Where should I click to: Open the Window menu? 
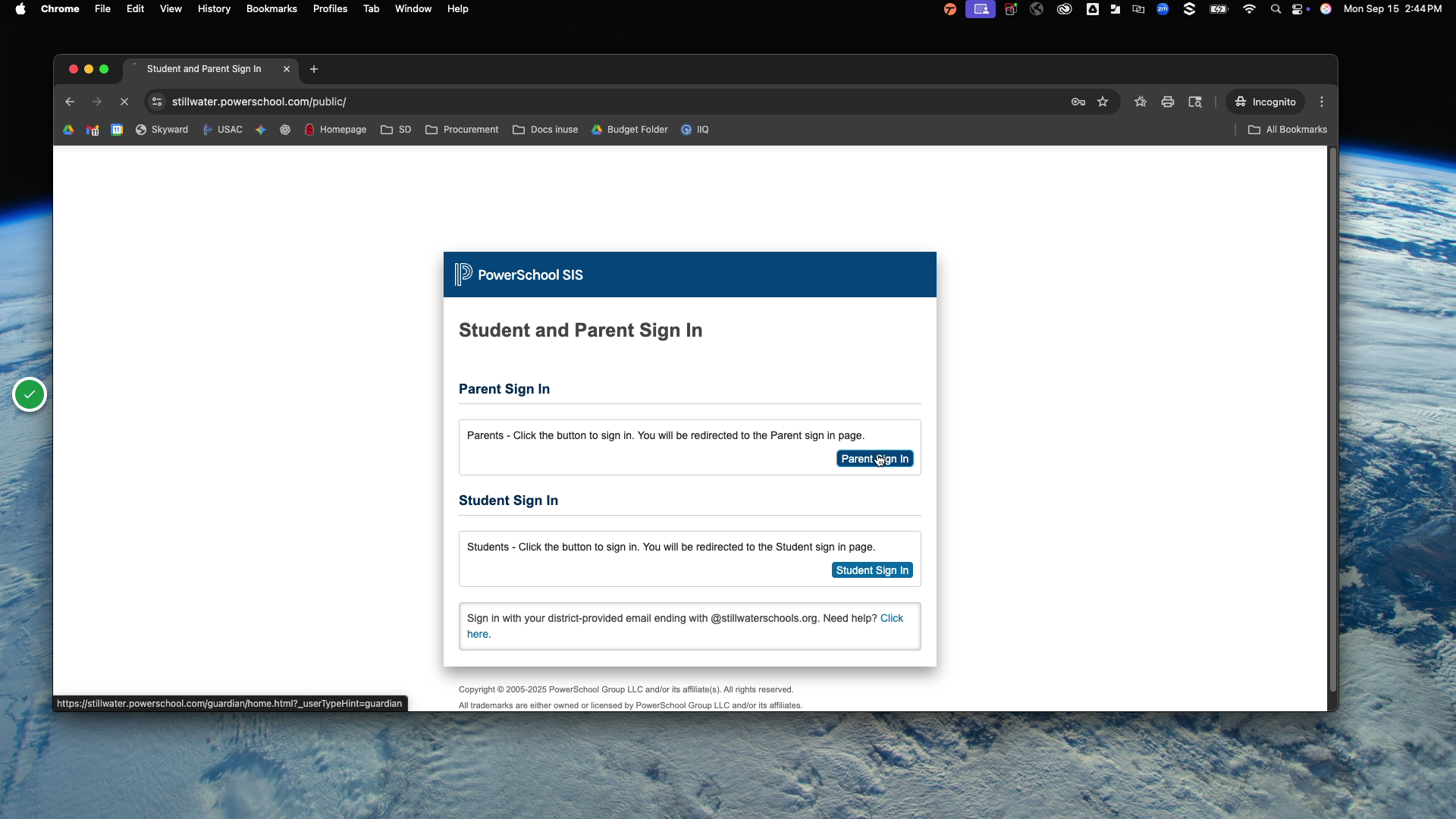click(413, 9)
